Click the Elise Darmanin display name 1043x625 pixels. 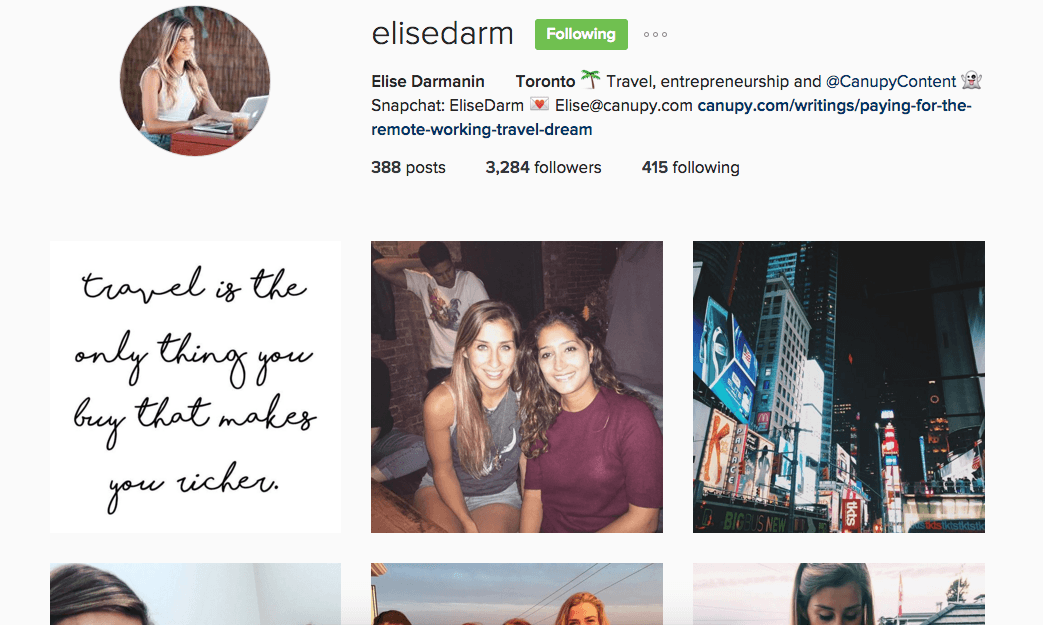coord(428,81)
